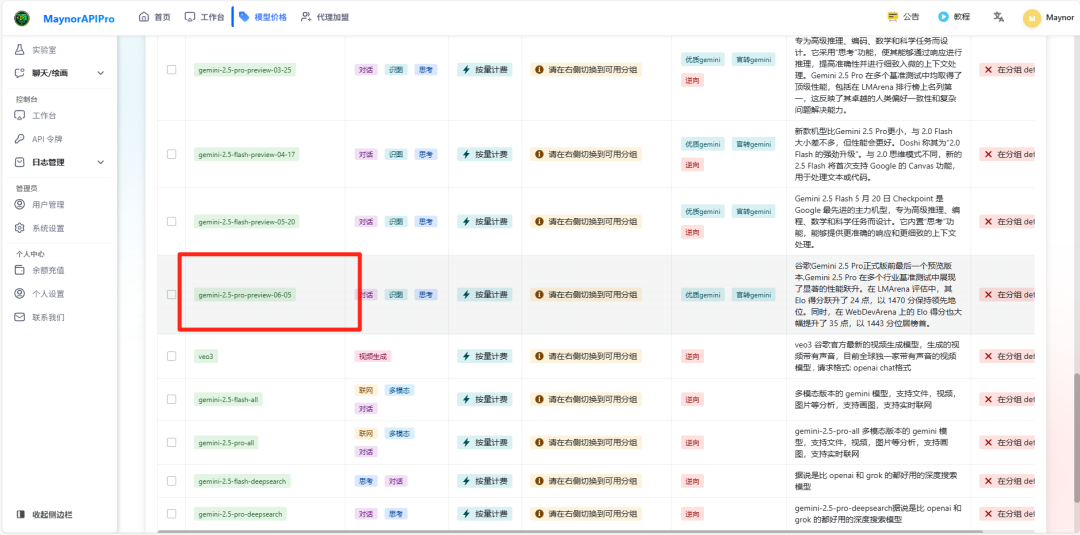Check the gemini-2.5-flash-preview-05-20 row checkbox

172,222
